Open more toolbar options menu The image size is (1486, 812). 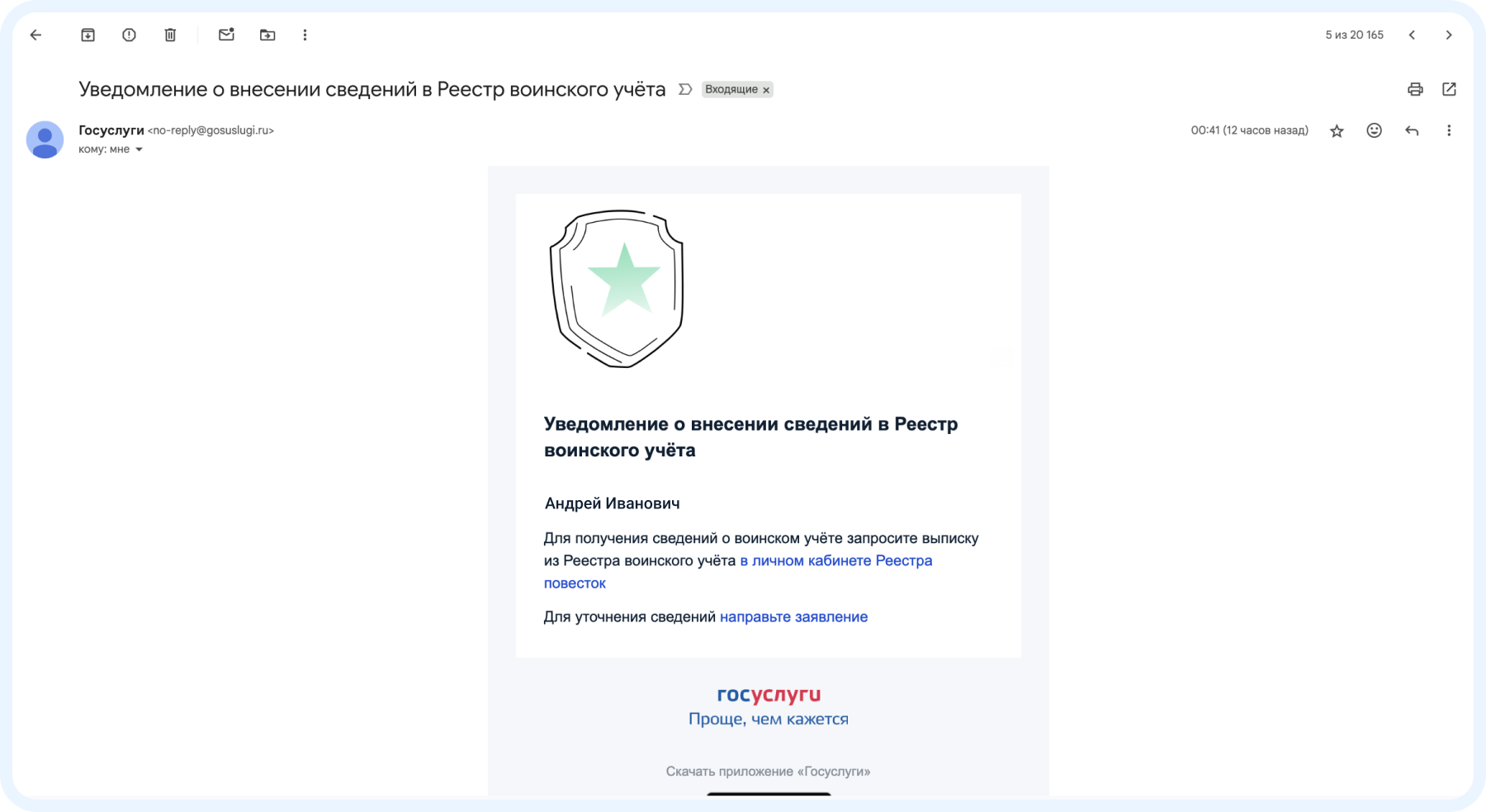pos(305,35)
